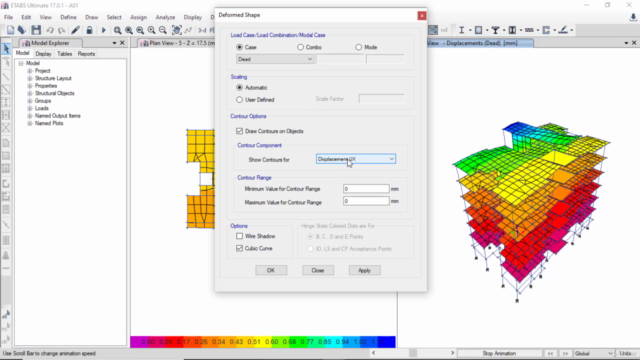640x360 pixels.
Task: Click the Rubber Band Zoom magnifier icon
Action: pos(118,30)
